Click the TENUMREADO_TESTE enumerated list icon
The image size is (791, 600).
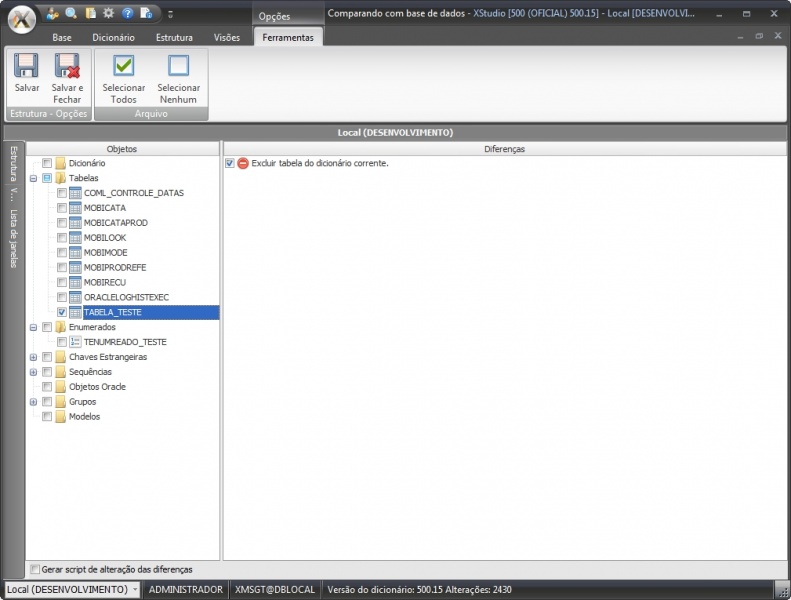tap(75, 342)
